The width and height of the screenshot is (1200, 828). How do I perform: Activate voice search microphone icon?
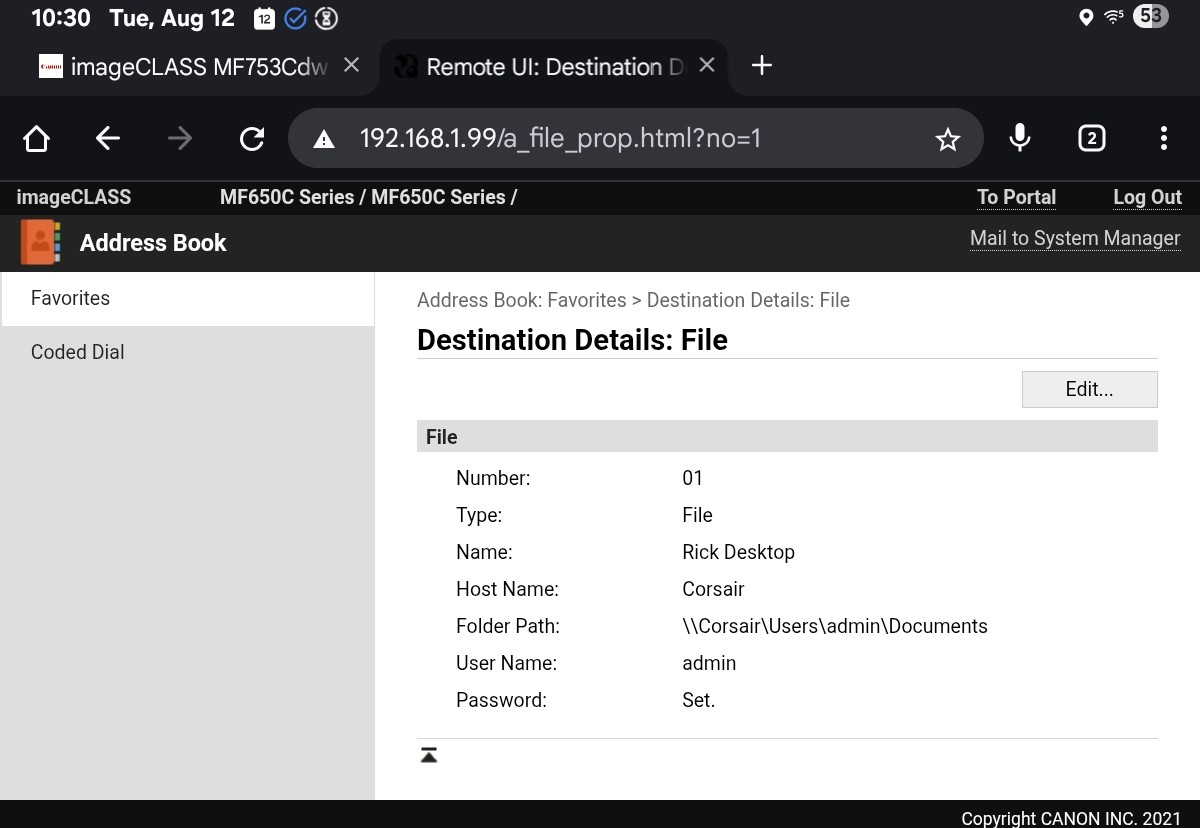point(1020,138)
